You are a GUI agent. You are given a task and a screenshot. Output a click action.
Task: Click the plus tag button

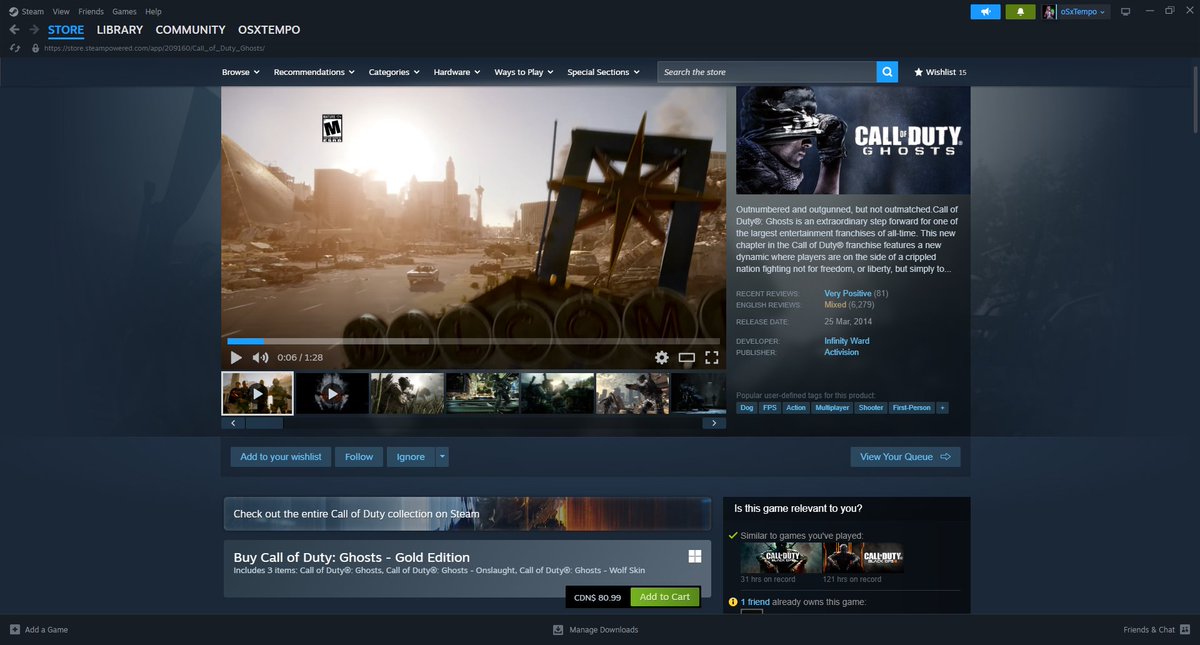[942, 408]
